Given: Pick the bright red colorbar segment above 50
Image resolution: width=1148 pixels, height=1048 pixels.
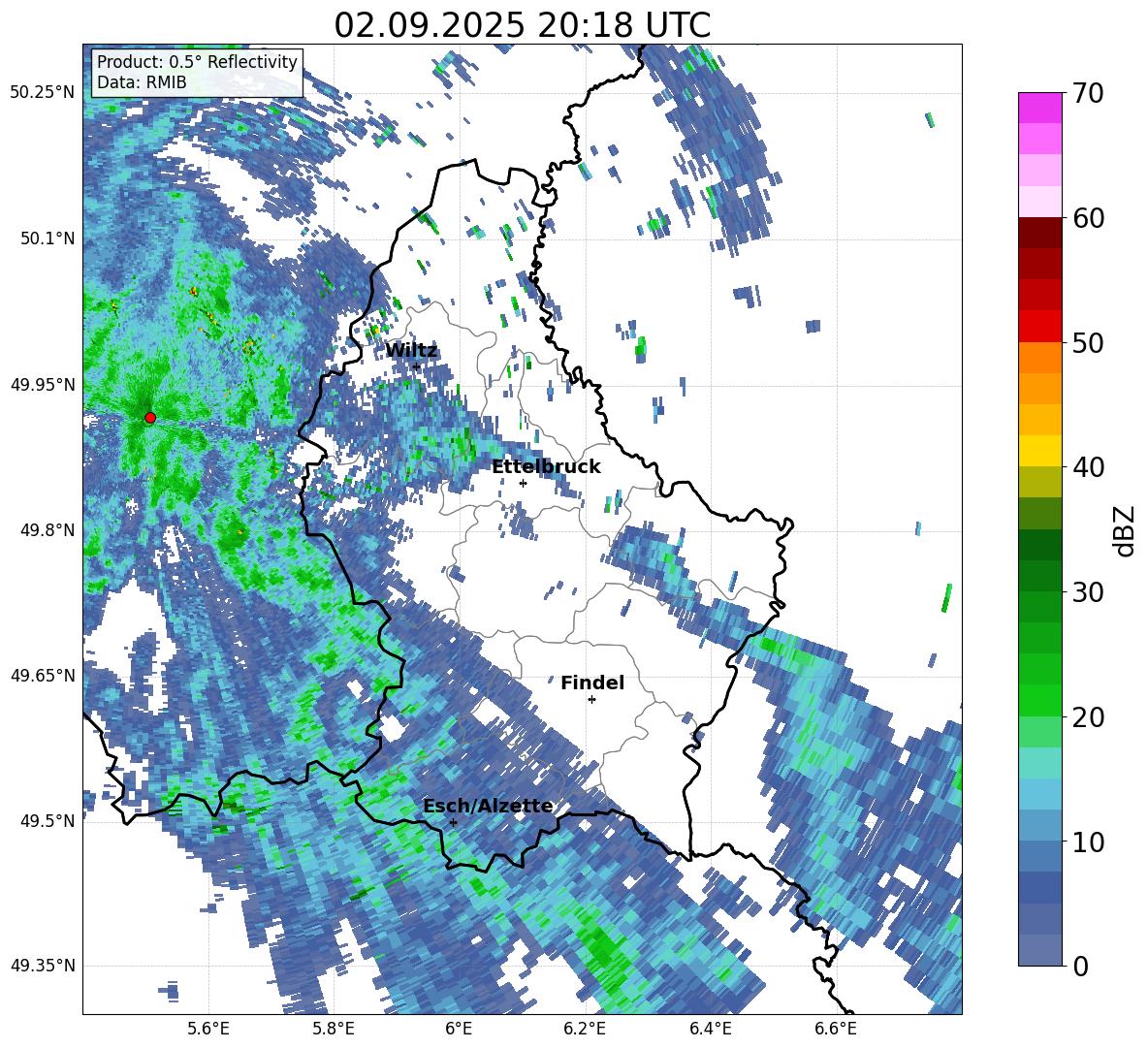Looking at the screenshot, I should pyautogui.click(x=1039, y=327).
